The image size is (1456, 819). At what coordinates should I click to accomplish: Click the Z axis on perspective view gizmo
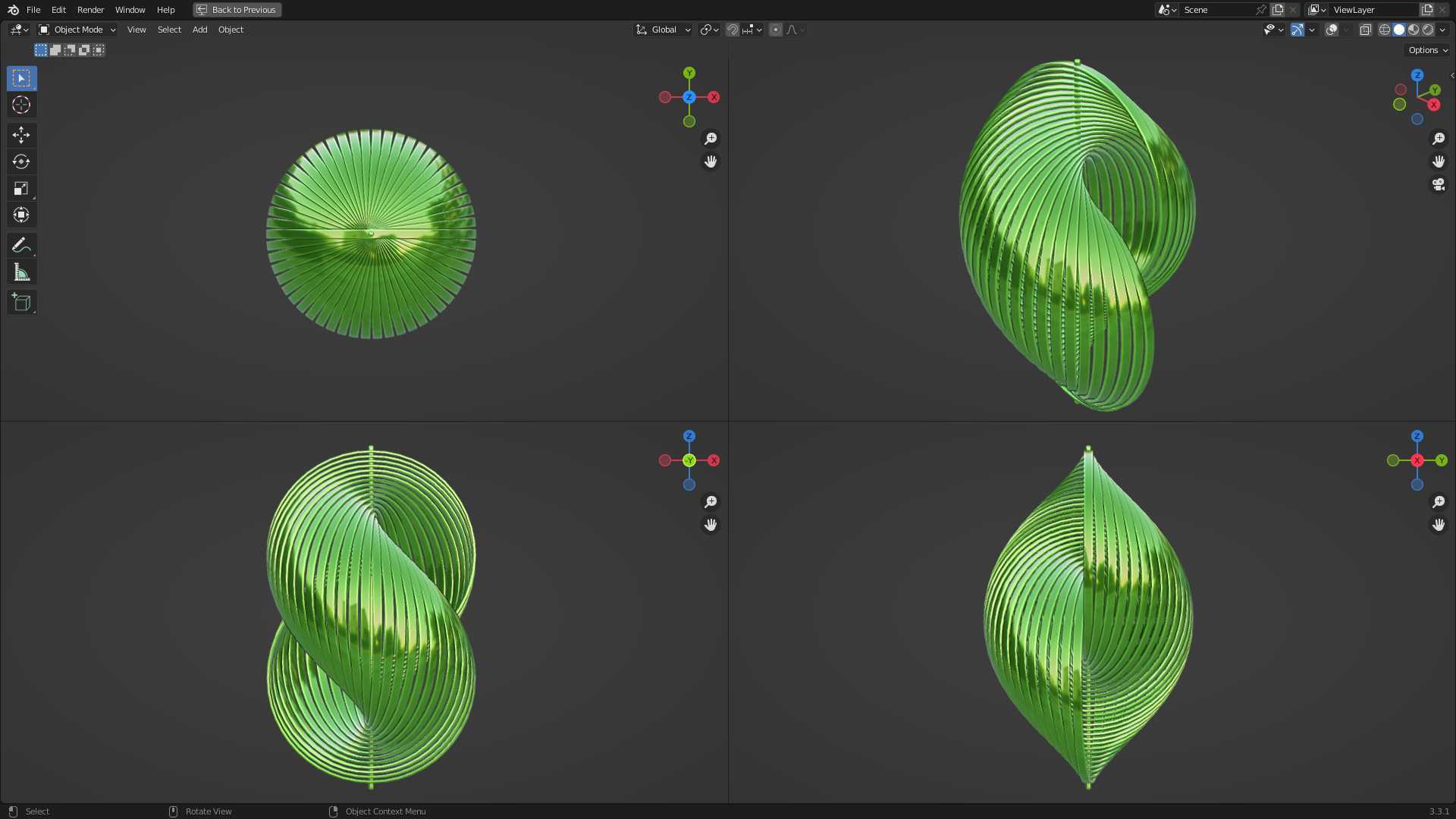coord(1417,75)
